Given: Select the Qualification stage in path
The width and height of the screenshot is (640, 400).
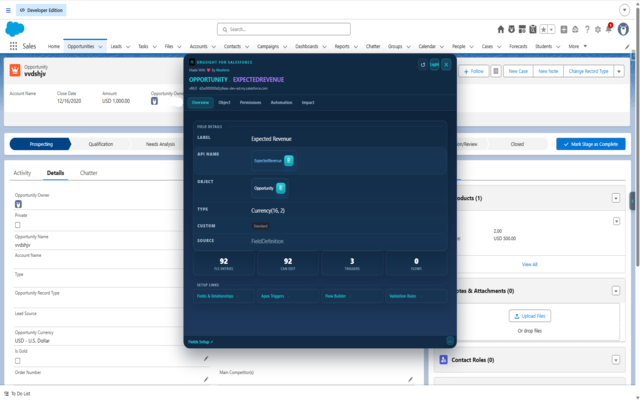Looking at the screenshot, I should point(101,144).
